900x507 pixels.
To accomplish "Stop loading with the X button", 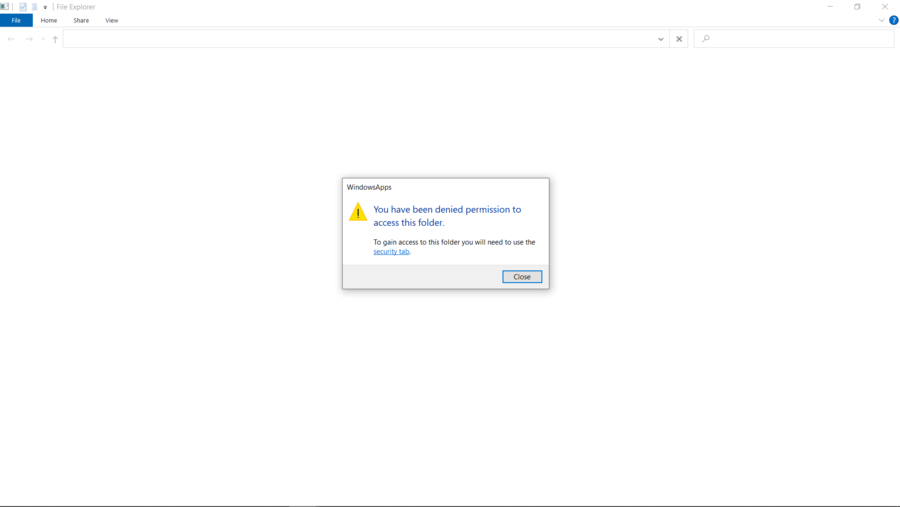I will point(679,39).
